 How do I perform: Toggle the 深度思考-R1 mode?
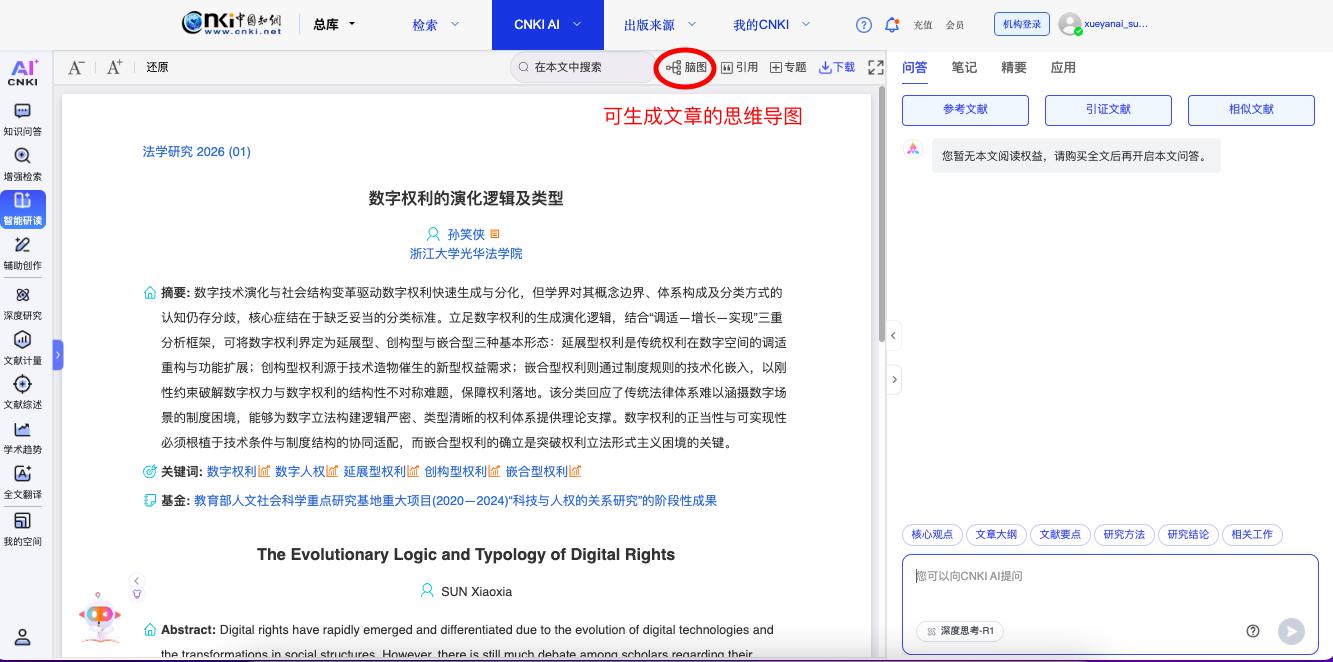click(960, 631)
